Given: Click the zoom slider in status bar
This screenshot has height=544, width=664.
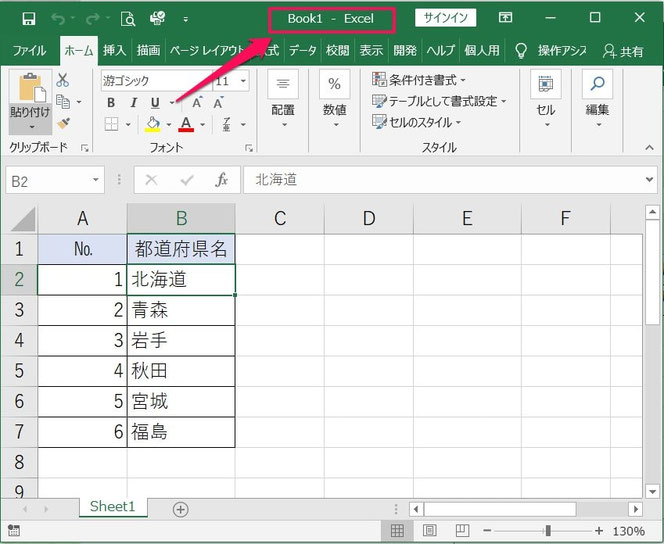Looking at the screenshot, I should 547,531.
